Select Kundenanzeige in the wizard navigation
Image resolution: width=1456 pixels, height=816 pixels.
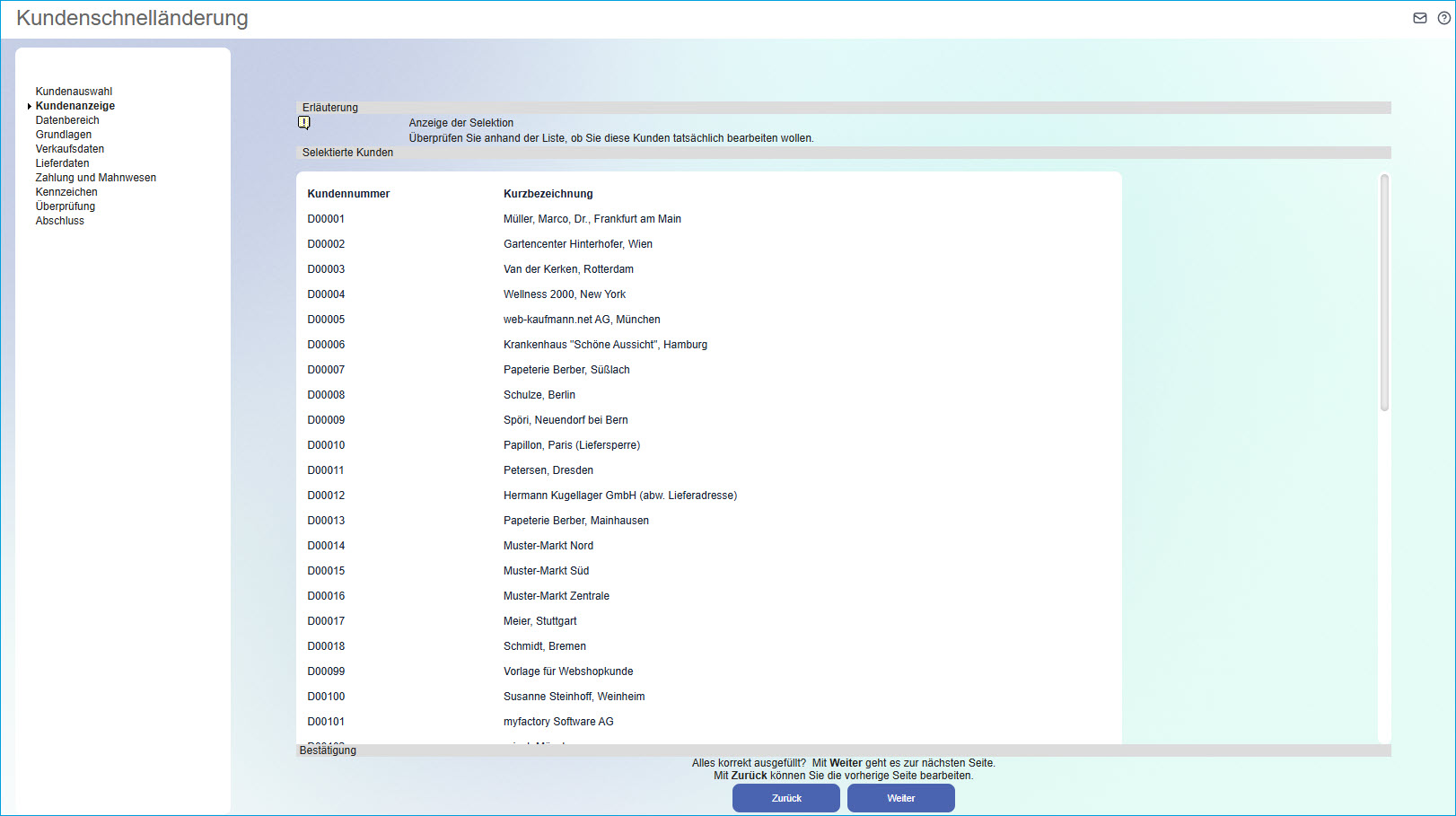coord(75,106)
